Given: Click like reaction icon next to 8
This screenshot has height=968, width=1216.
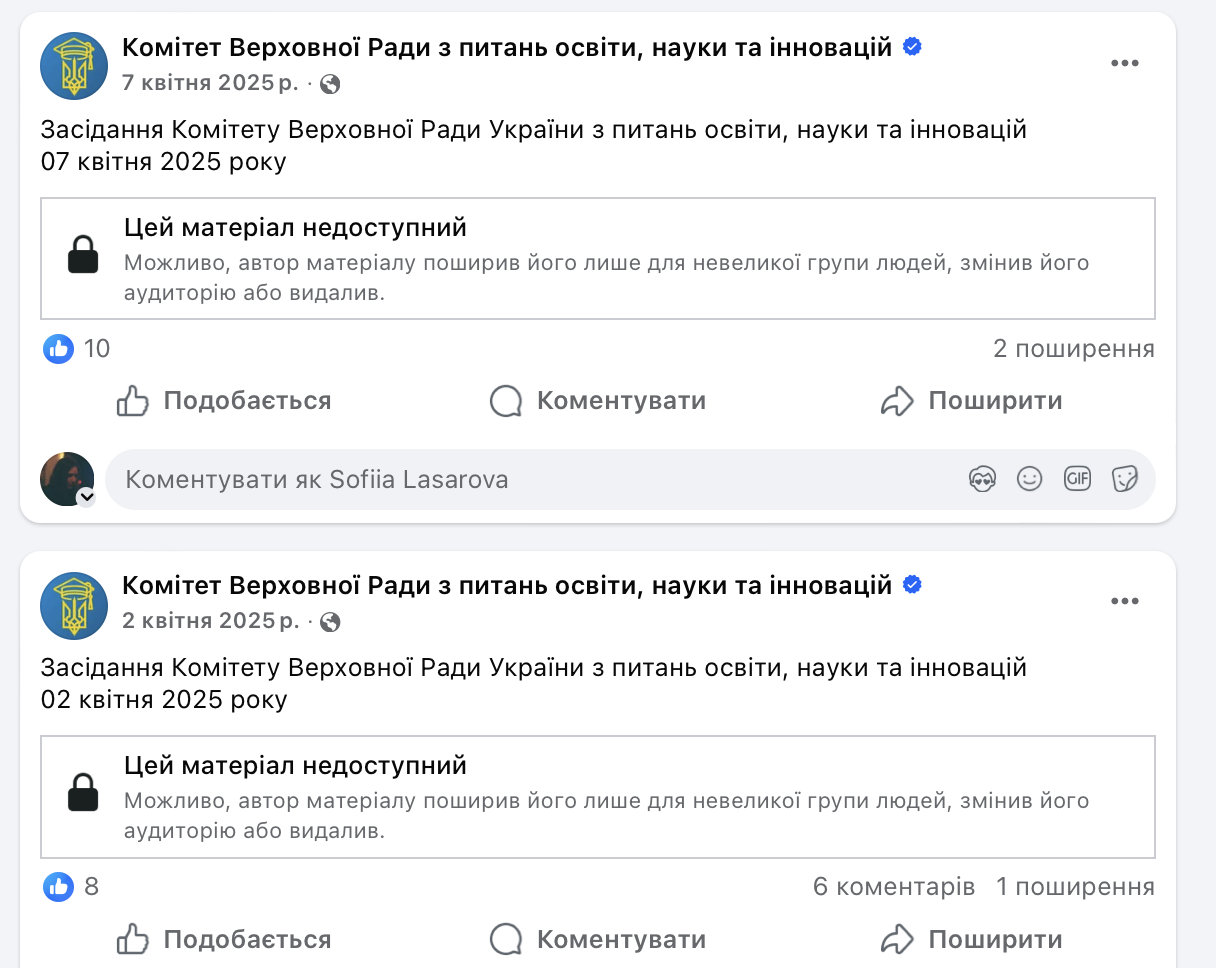Looking at the screenshot, I should click(59, 886).
